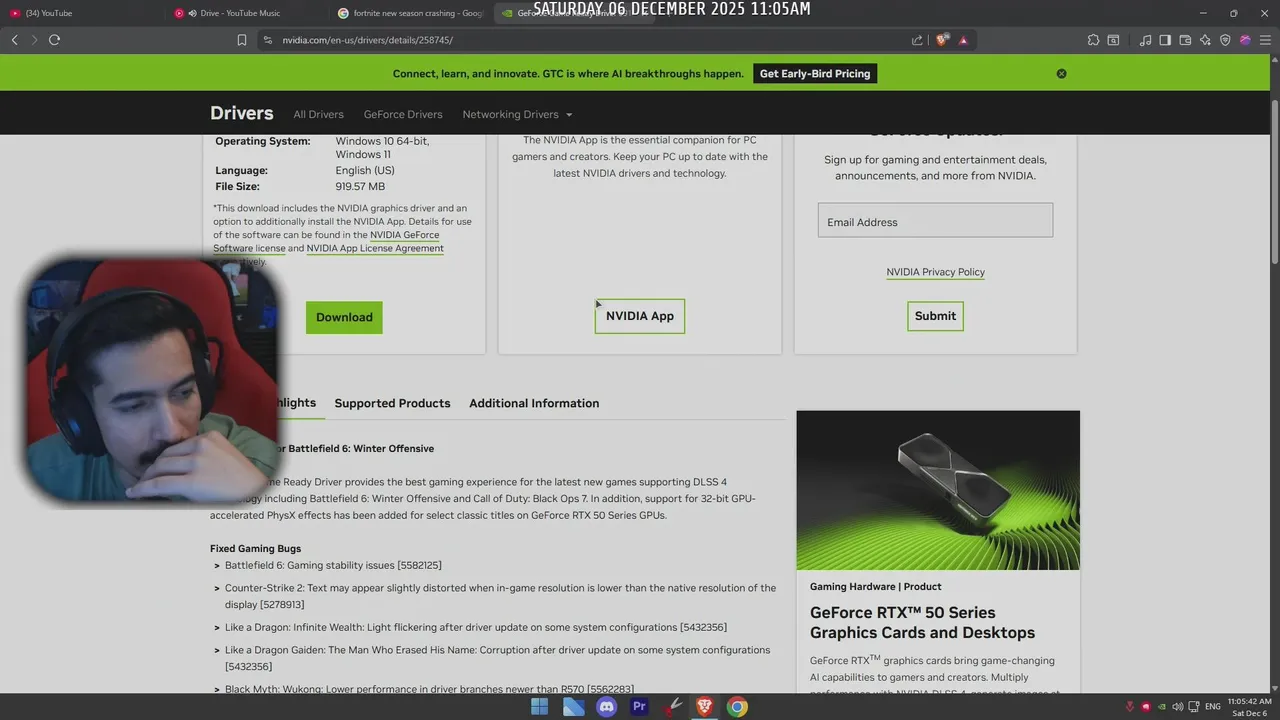The width and height of the screenshot is (1280, 720).
Task: Click 'Gaming Hardware | Product' label
Action: coord(875,587)
